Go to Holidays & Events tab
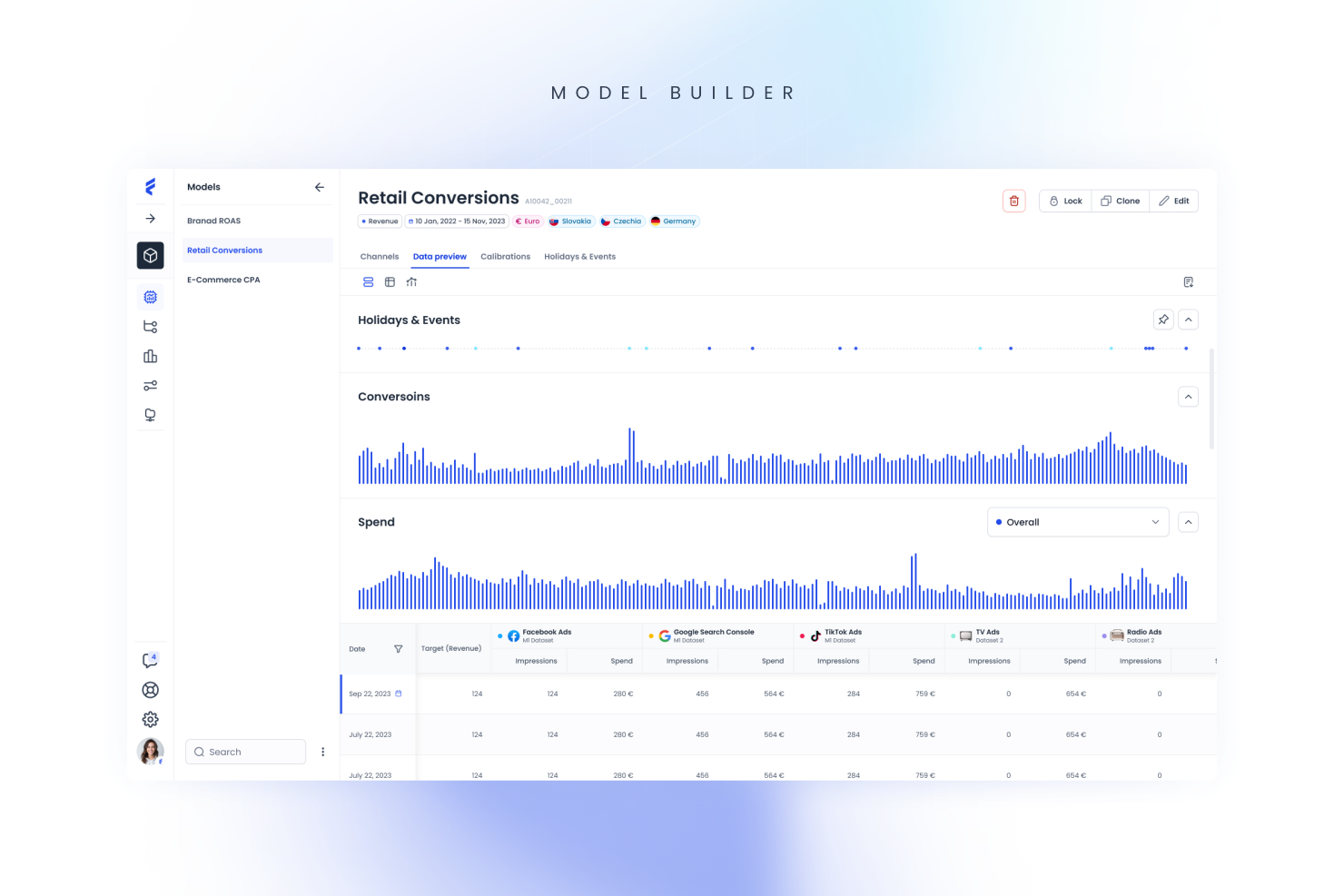1344x896 pixels. [579, 257]
